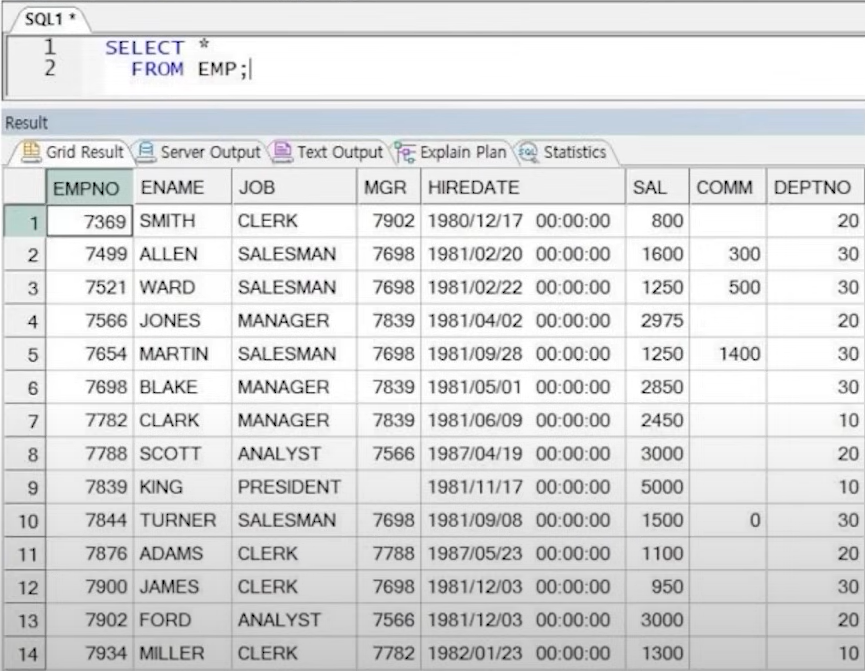
Task: Select row header number 1
Action: tap(25, 221)
